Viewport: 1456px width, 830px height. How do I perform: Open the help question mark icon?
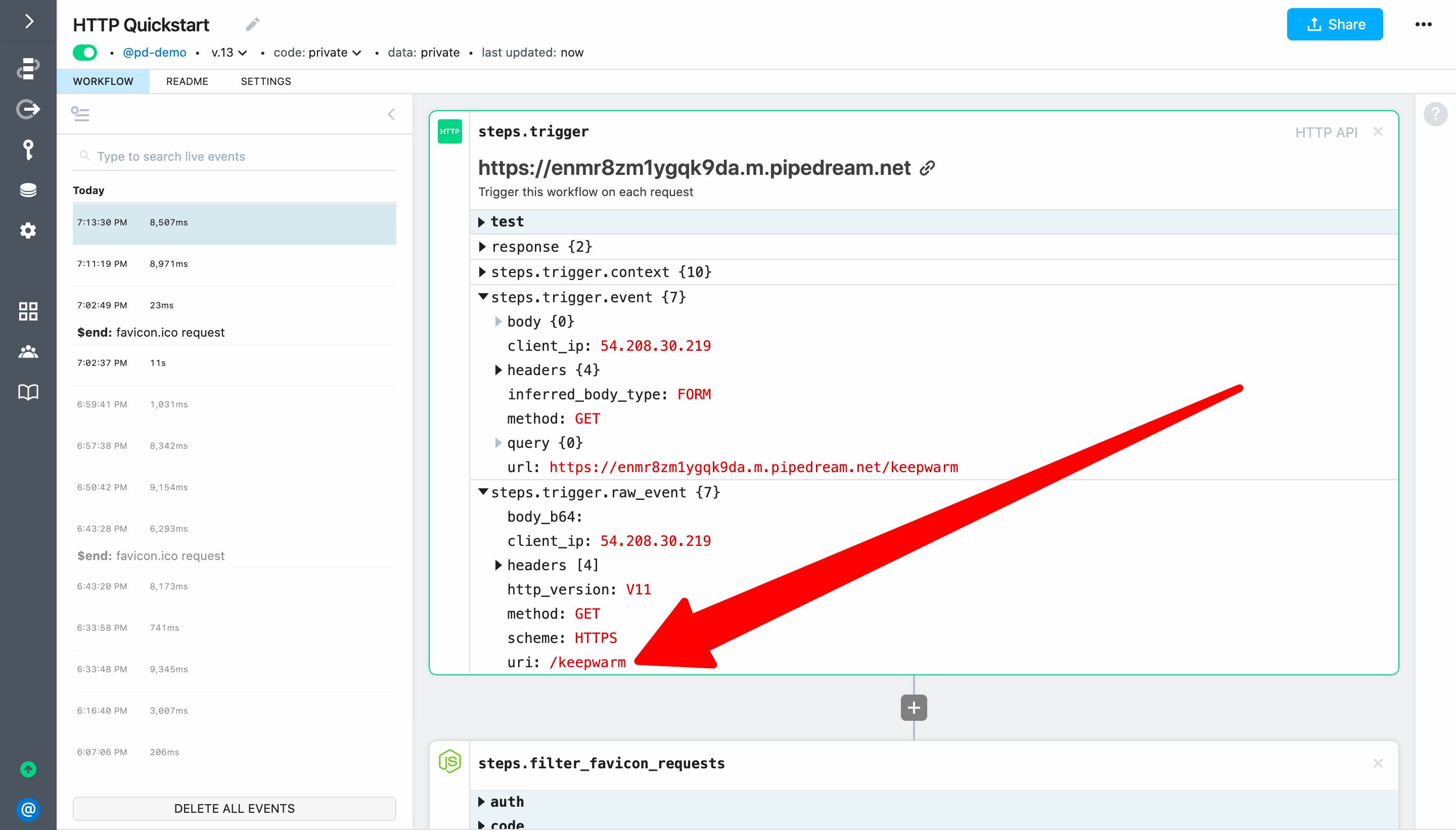(1435, 115)
